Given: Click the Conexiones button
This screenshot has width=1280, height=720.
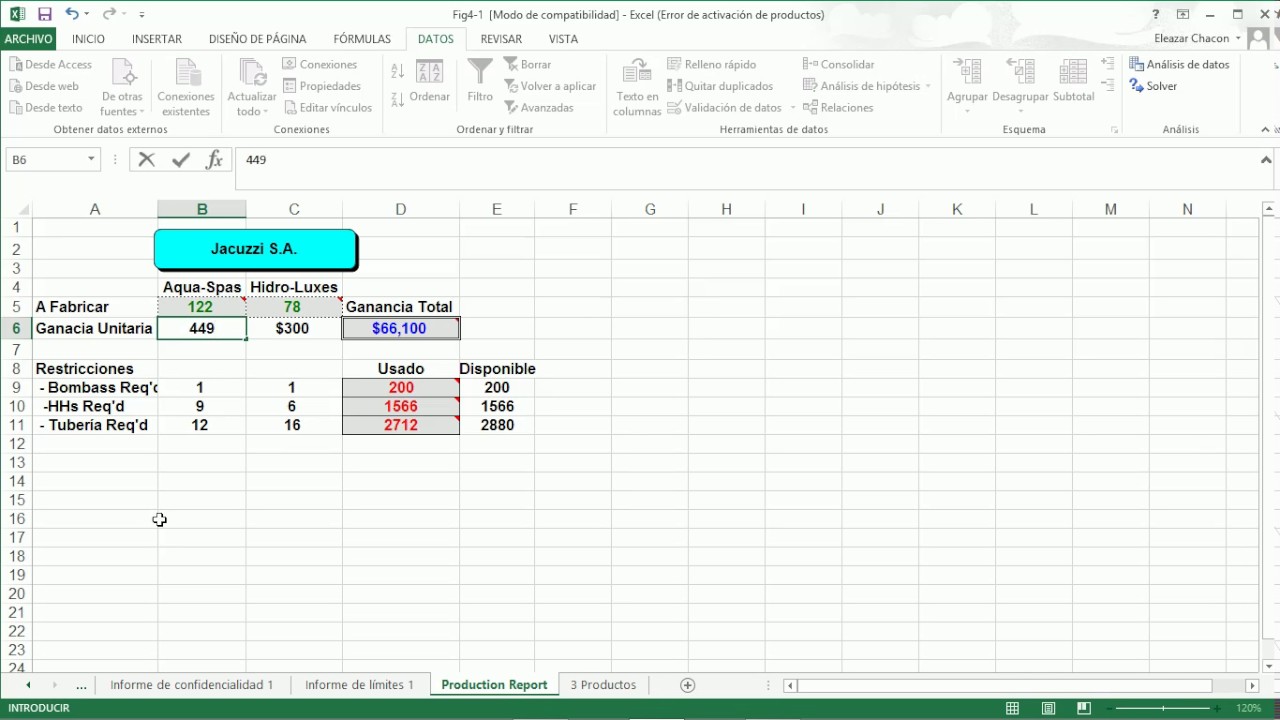Looking at the screenshot, I should tap(320, 64).
